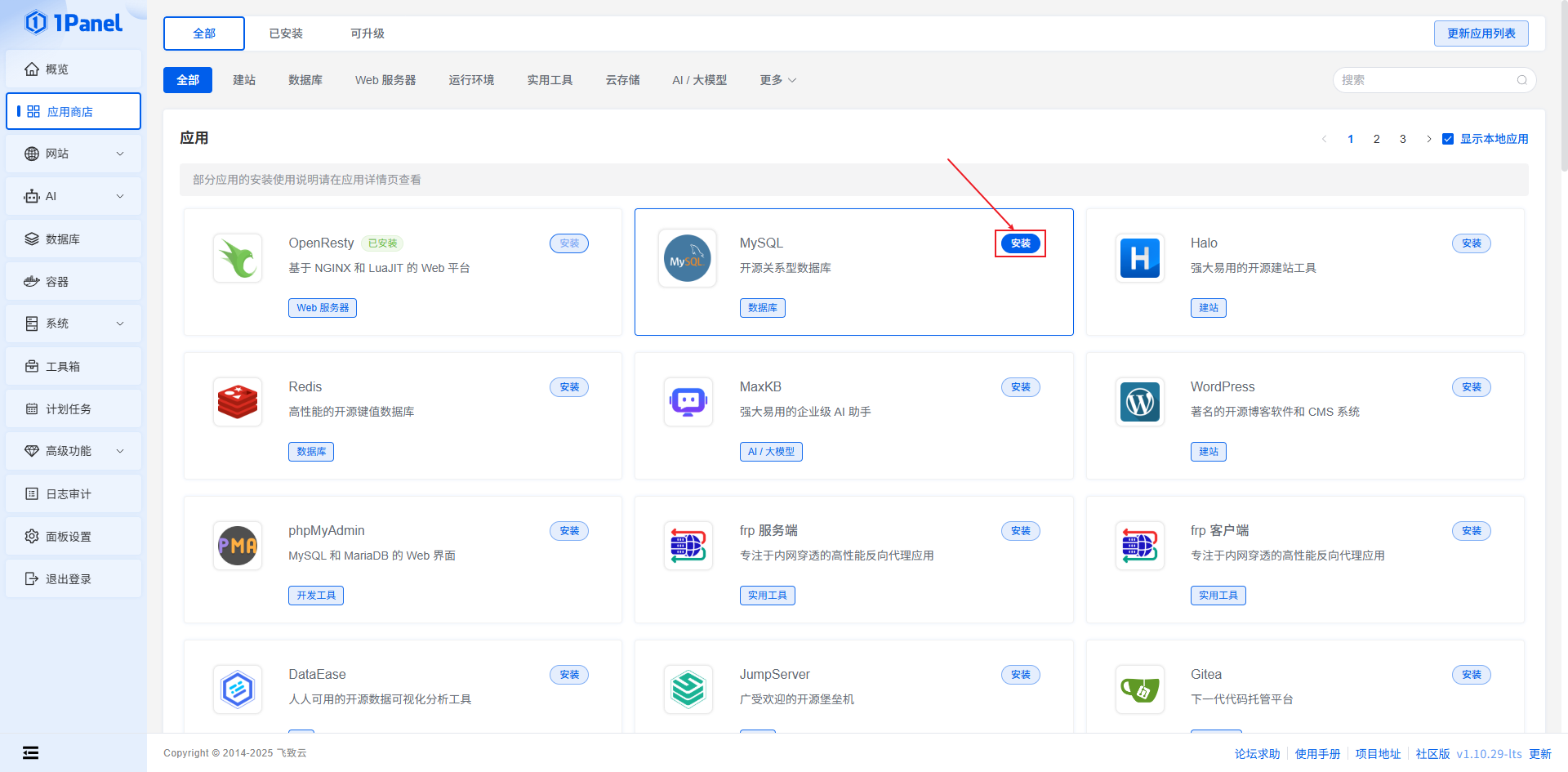Click the Web 服务器 tag on OpenResty
This screenshot has height=772, width=1568.
click(323, 308)
